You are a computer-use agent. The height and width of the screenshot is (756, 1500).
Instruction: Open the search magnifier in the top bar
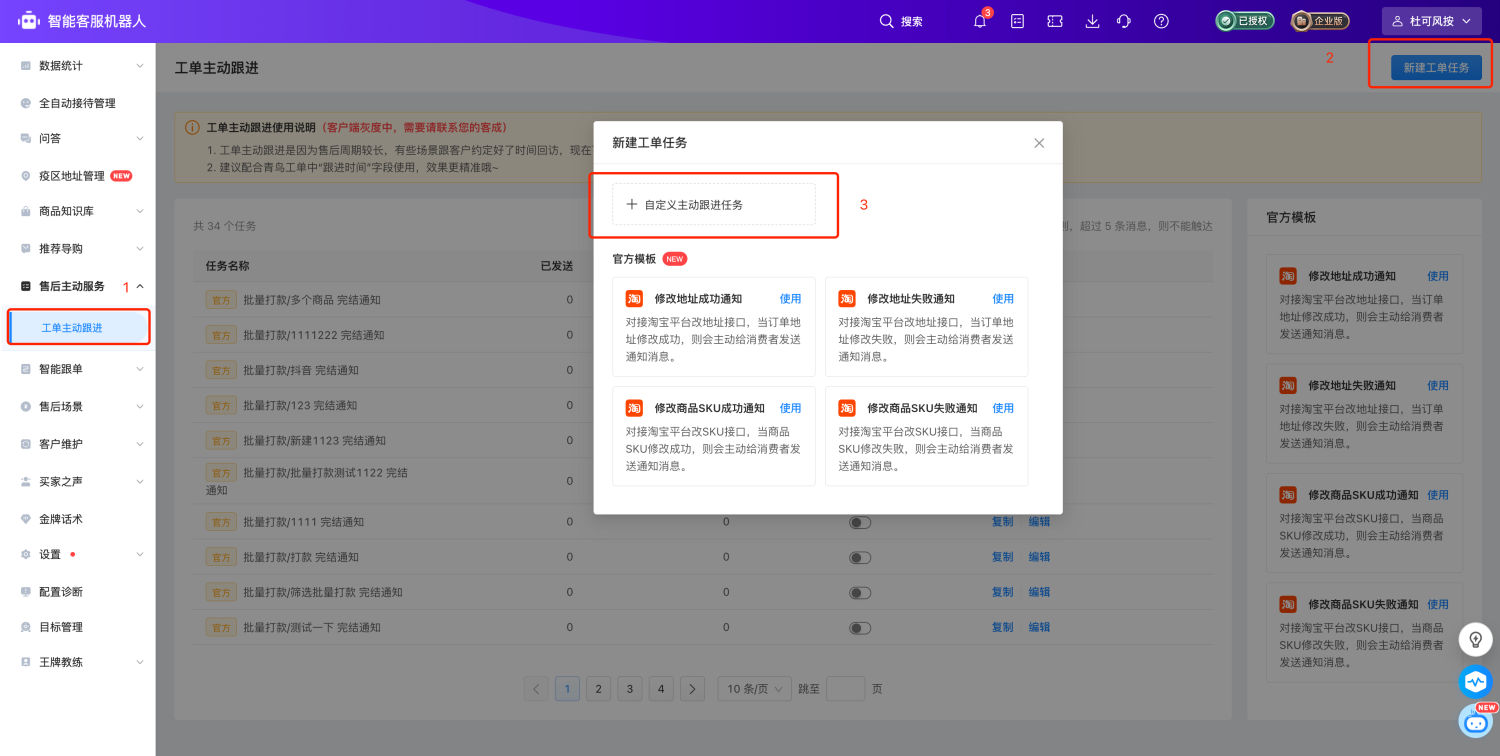[x=886, y=21]
